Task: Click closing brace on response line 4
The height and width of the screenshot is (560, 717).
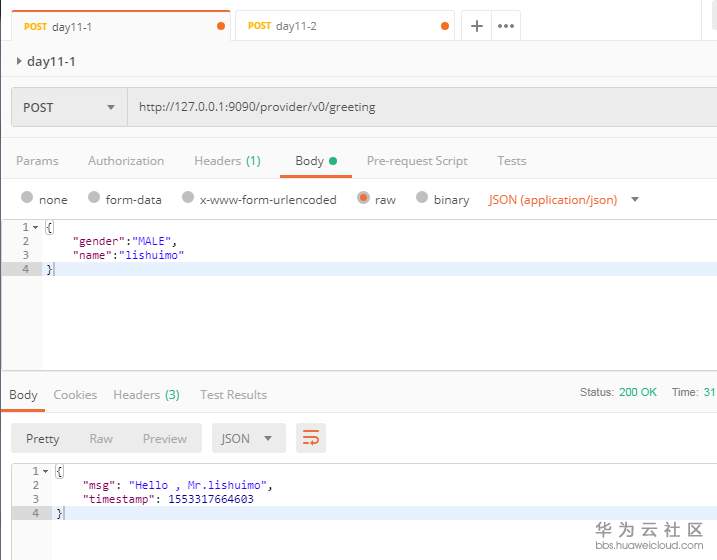Action: 59,513
